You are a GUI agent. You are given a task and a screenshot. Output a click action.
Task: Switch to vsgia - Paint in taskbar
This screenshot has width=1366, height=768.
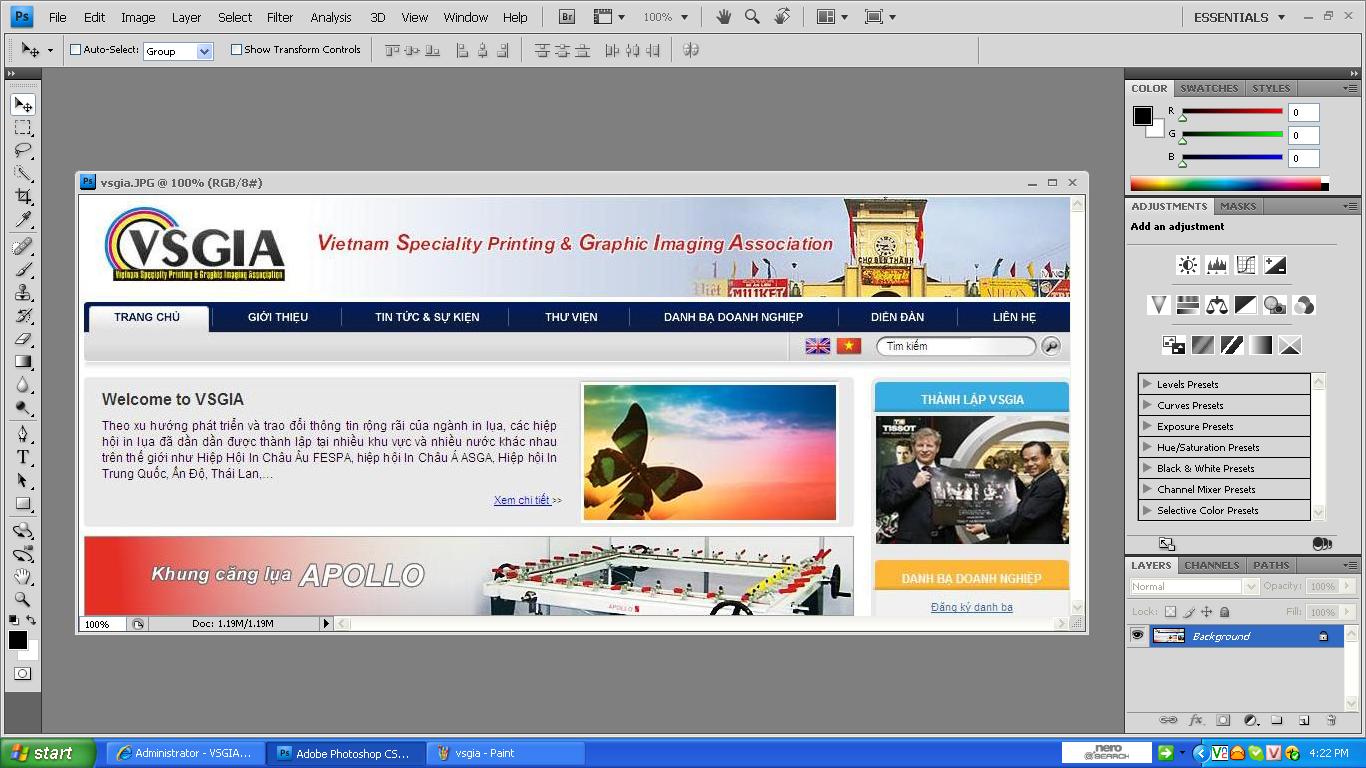(x=505, y=753)
